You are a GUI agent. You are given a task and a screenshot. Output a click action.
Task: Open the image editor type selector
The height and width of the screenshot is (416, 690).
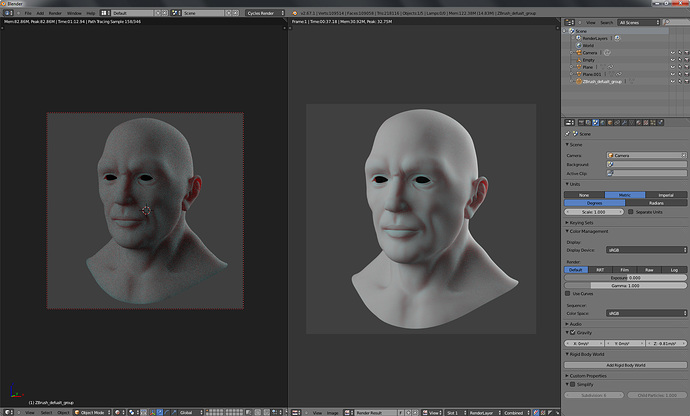[x=297, y=412]
